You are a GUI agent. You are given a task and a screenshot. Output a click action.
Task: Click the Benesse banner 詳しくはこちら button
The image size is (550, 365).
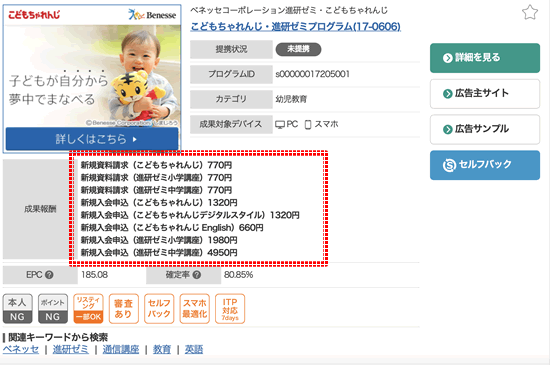[92, 139]
